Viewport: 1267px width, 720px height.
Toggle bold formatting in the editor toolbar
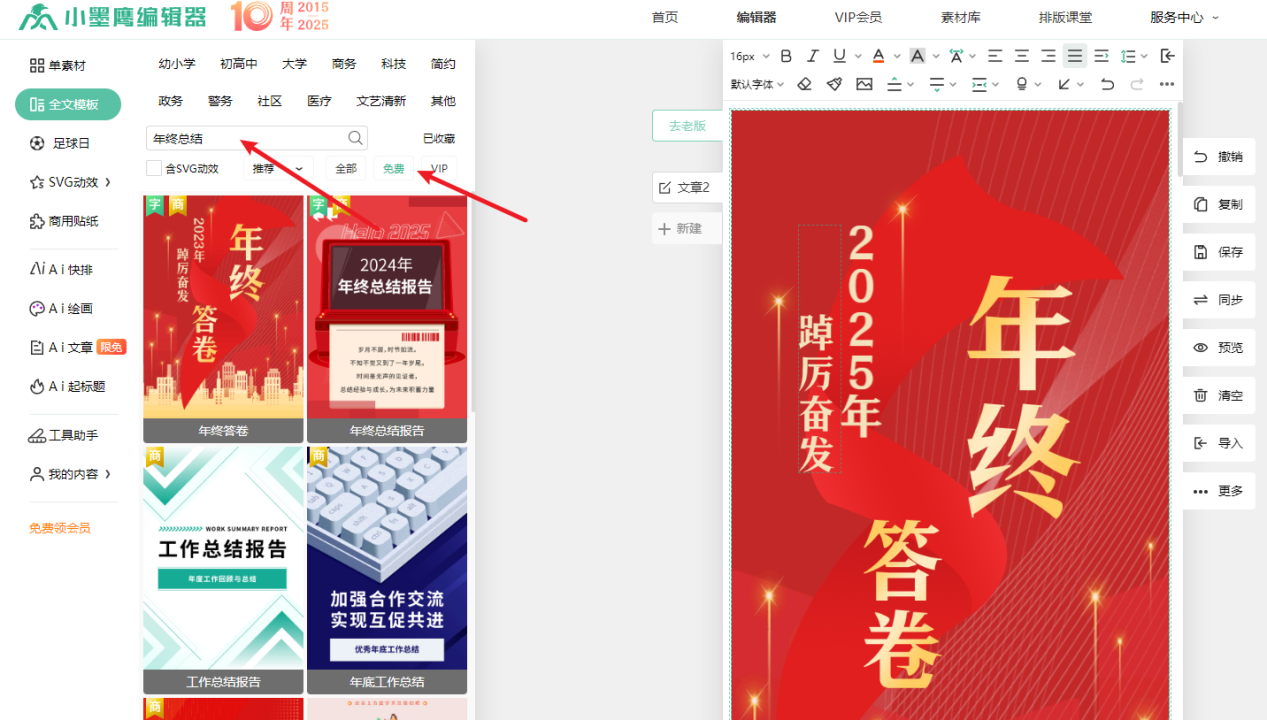pyautogui.click(x=786, y=56)
